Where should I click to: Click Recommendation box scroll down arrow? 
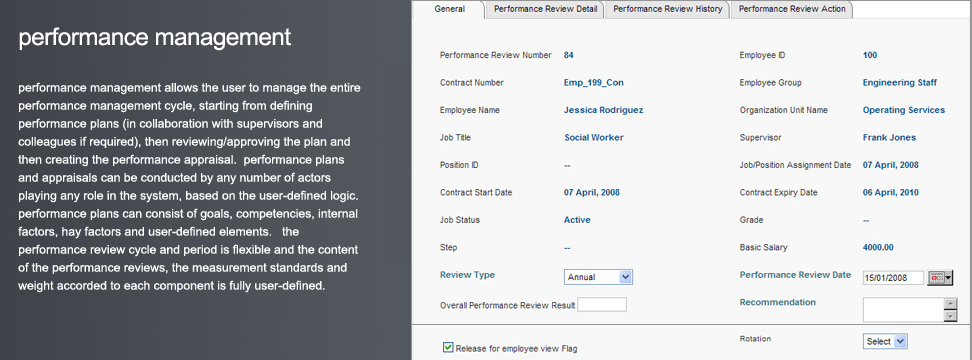click(x=950, y=316)
